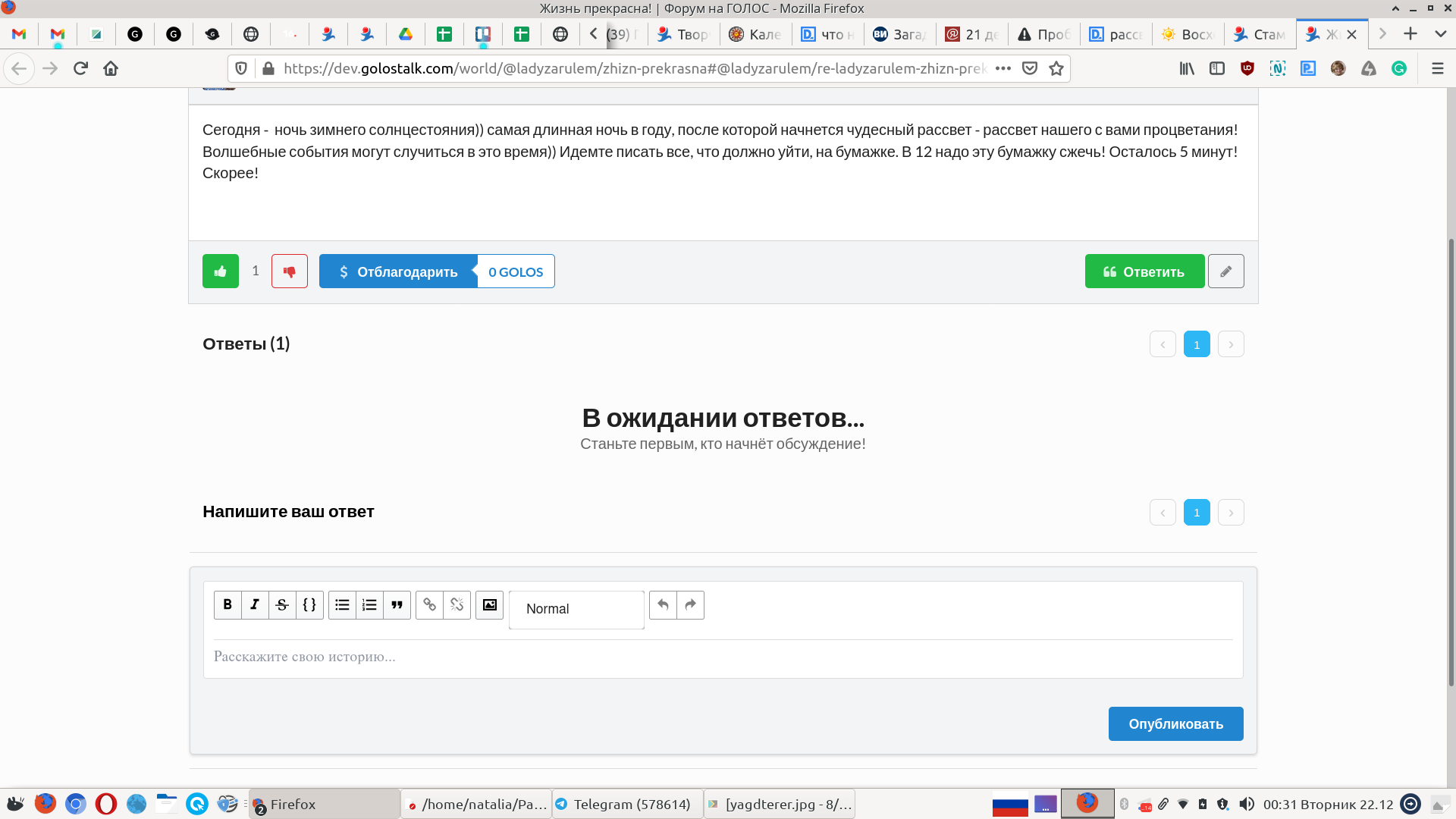Click the green Ответить reply button

pos(1144,271)
